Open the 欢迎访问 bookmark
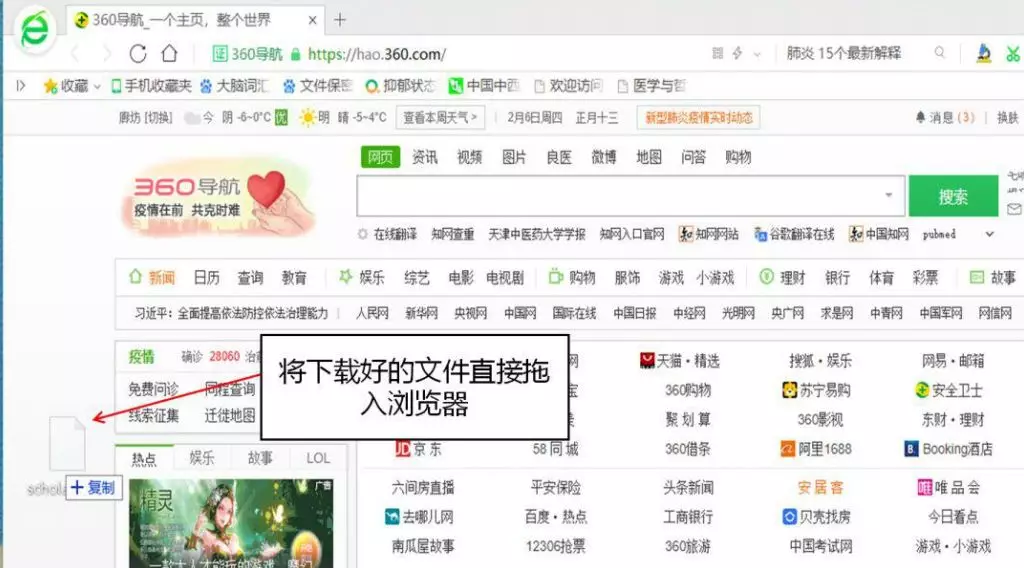 pos(568,86)
